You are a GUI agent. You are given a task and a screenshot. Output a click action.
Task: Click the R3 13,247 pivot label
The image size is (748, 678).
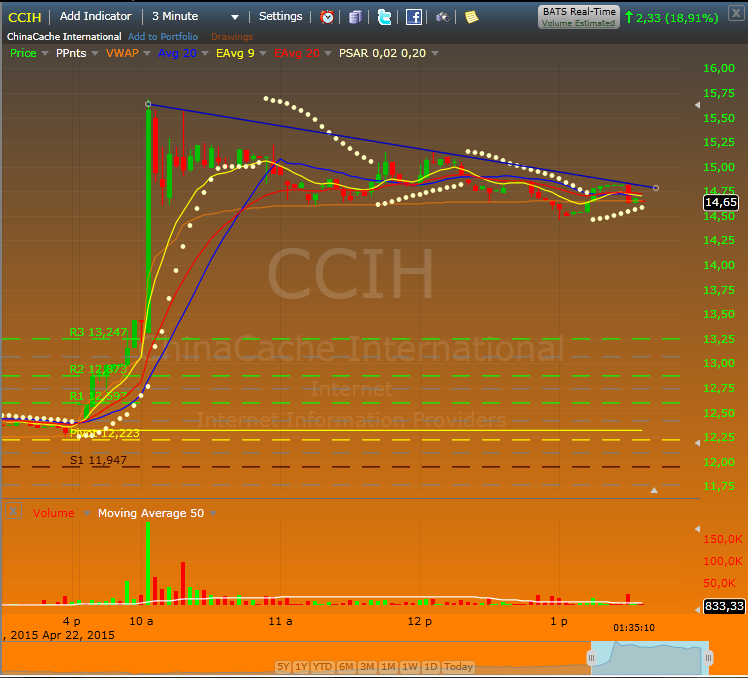click(98, 332)
